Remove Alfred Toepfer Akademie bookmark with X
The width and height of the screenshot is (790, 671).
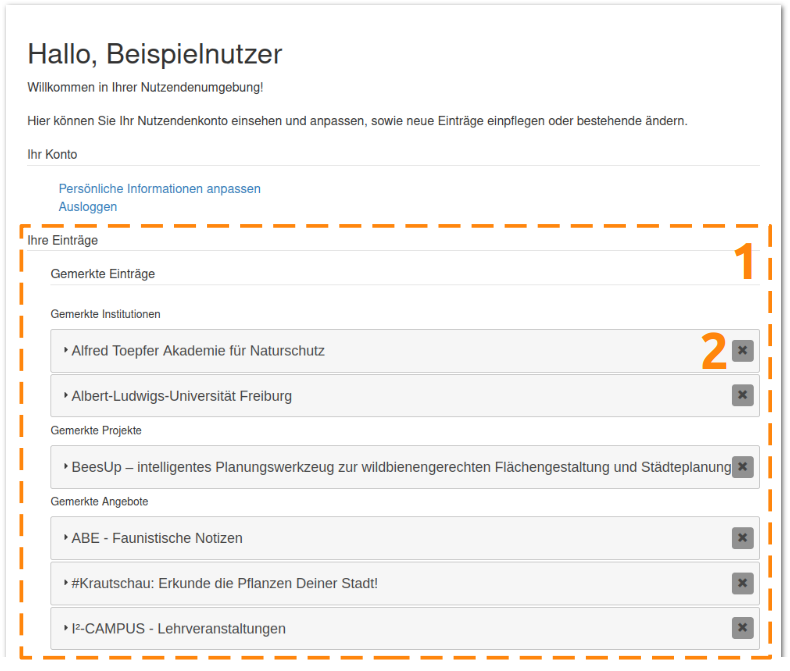[743, 351]
